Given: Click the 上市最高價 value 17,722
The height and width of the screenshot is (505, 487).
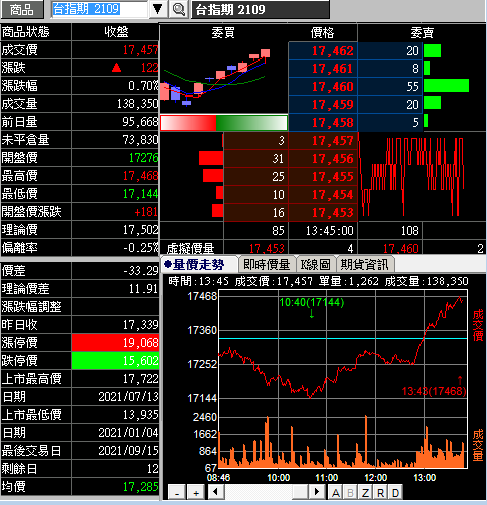Looking at the screenshot, I should pos(140,379).
